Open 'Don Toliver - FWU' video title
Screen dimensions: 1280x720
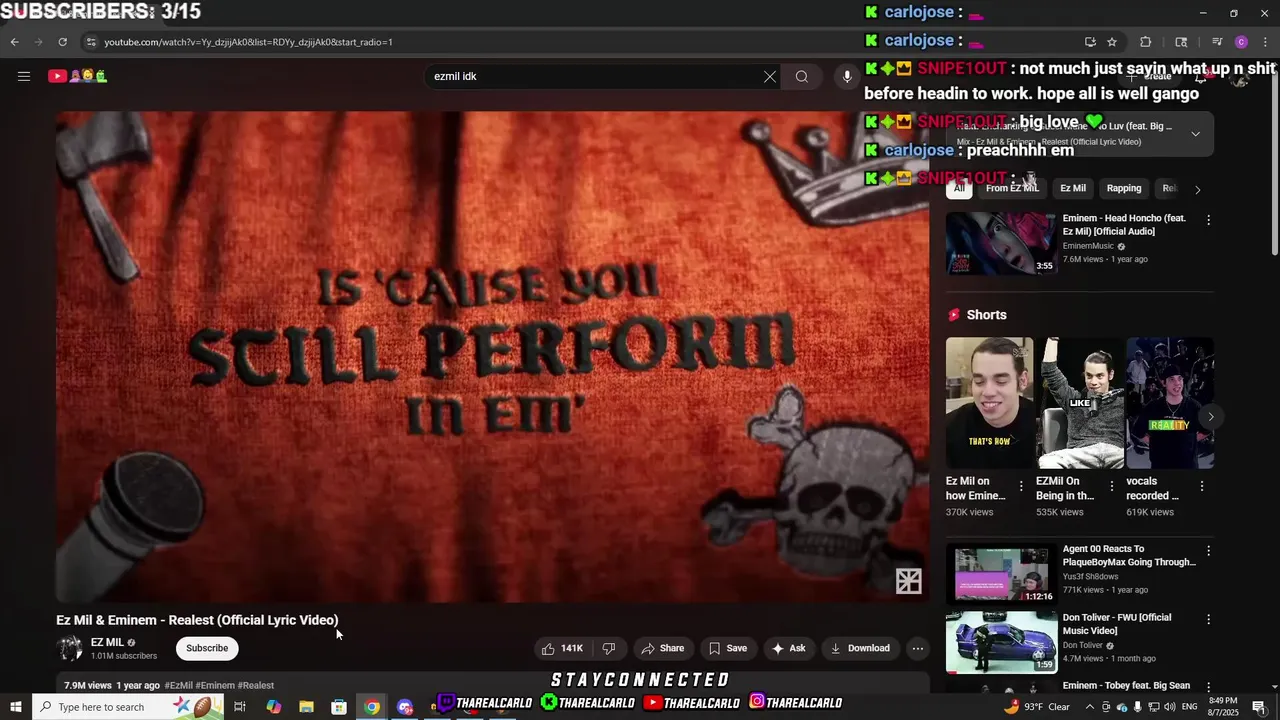(x=1117, y=624)
